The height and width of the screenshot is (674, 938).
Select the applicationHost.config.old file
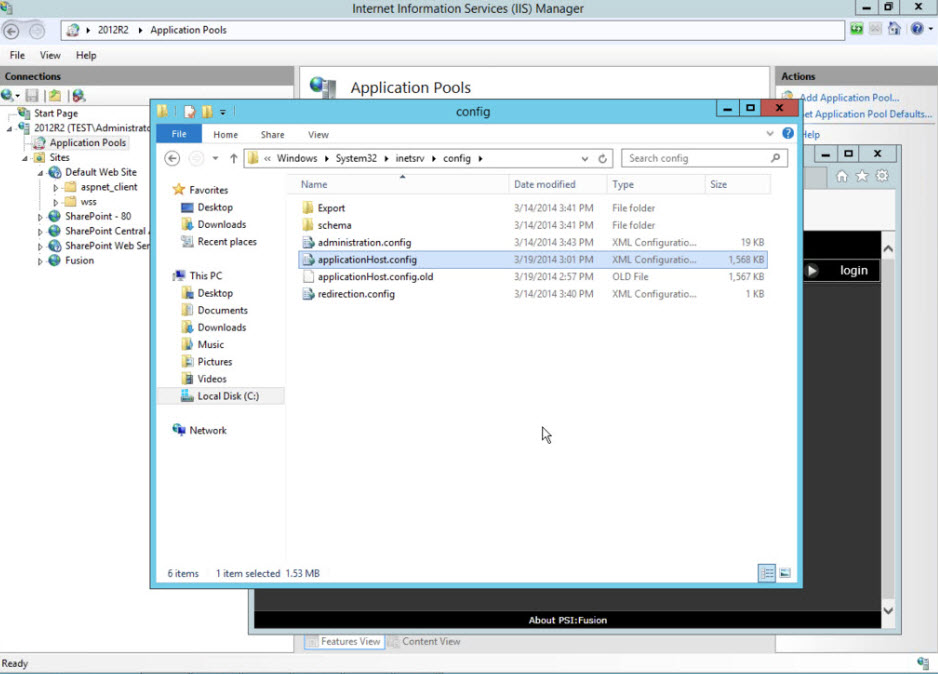pos(532,277)
